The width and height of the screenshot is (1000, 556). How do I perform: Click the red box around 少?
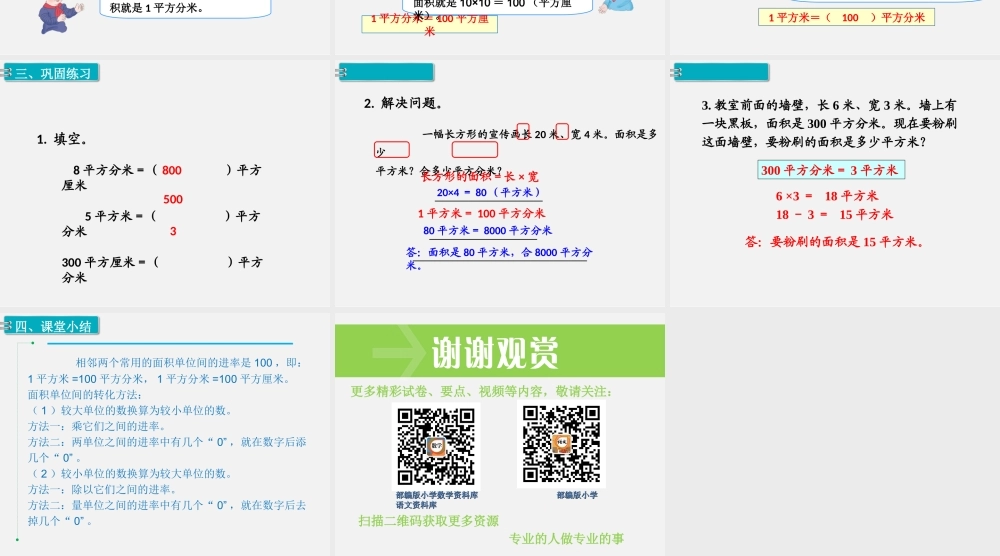392,150
